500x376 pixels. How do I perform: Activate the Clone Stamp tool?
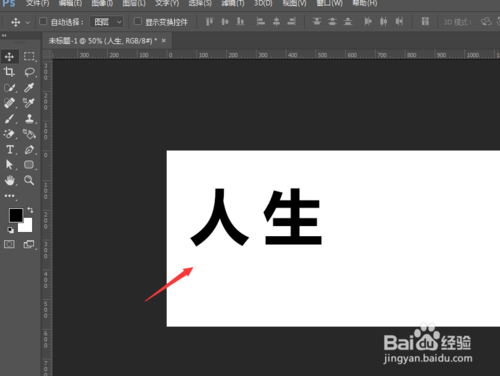tap(29, 119)
